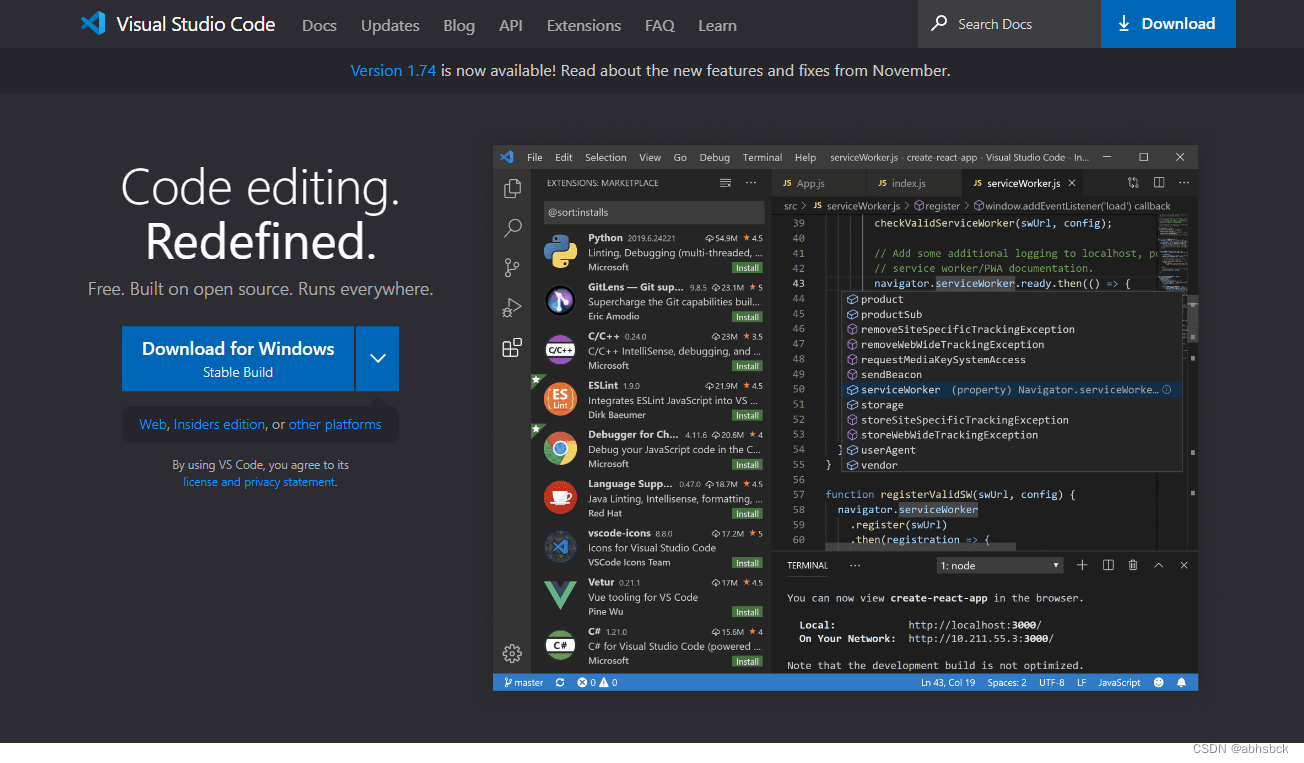
Task: Click the filter lines icon in Extensions header
Action: (726, 183)
